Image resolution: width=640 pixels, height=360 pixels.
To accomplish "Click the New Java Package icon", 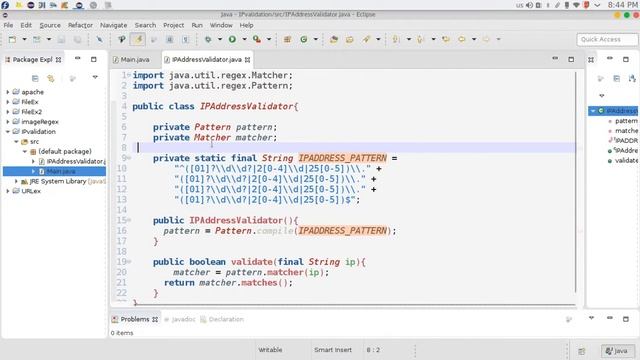I will coord(287,39).
